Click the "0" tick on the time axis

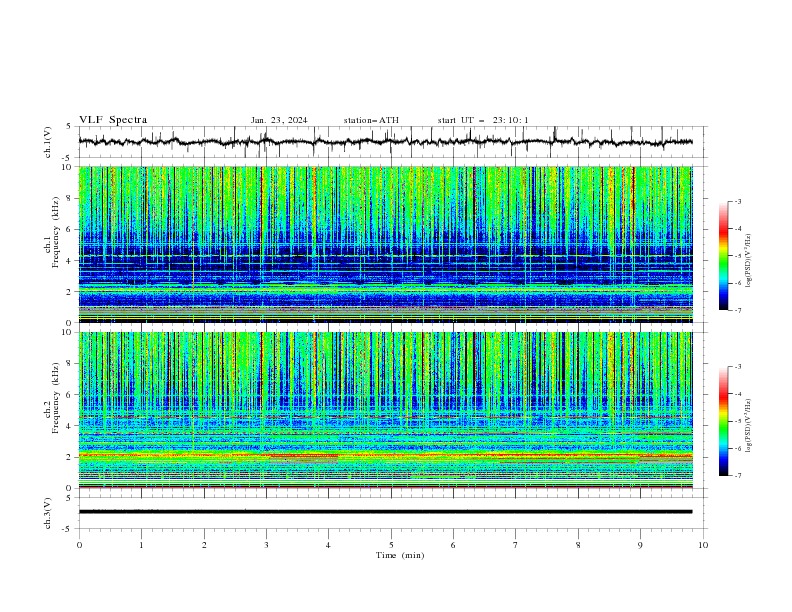point(79,545)
